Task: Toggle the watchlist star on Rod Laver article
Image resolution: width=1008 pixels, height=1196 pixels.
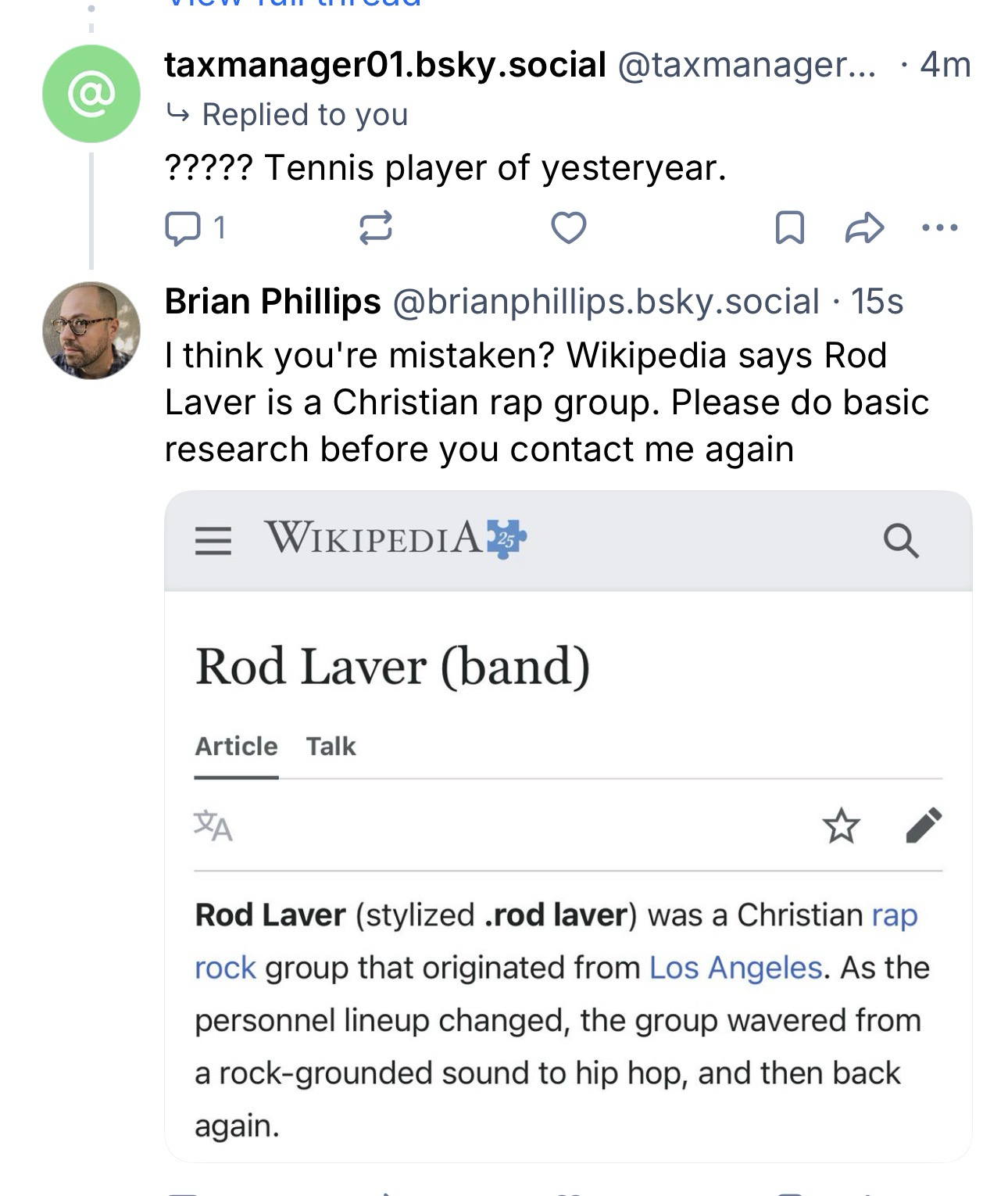Action: click(x=841, y=825)
